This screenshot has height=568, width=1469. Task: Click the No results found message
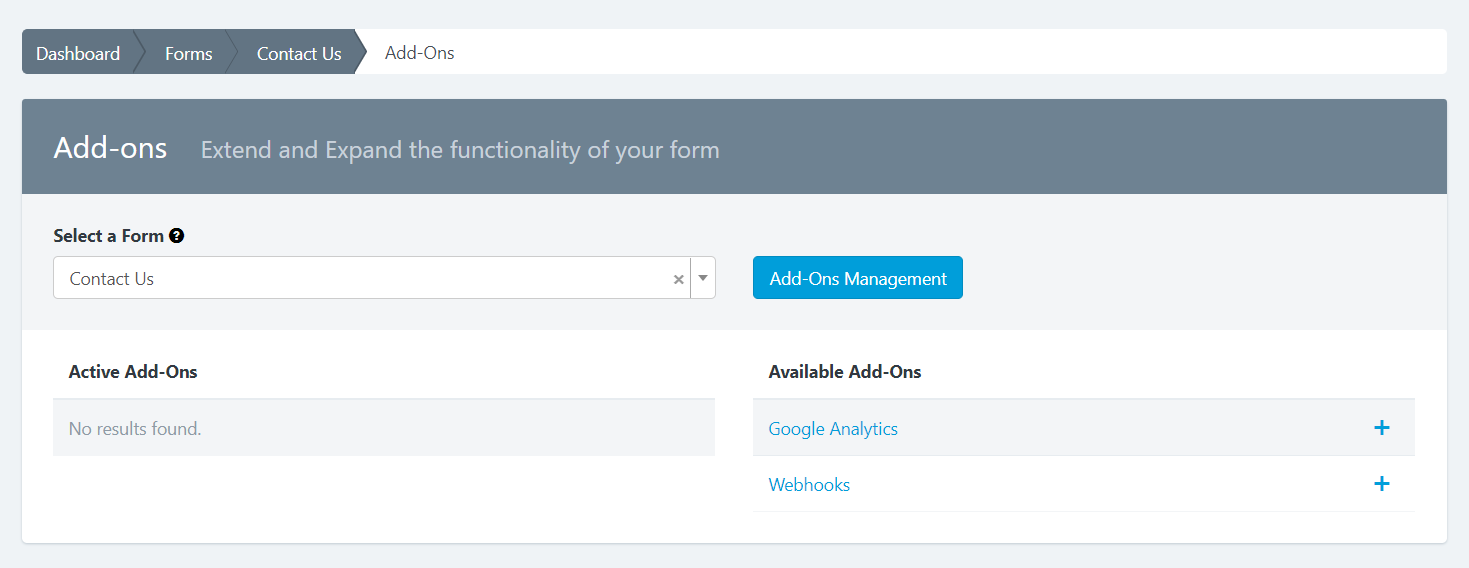(135, 429)
